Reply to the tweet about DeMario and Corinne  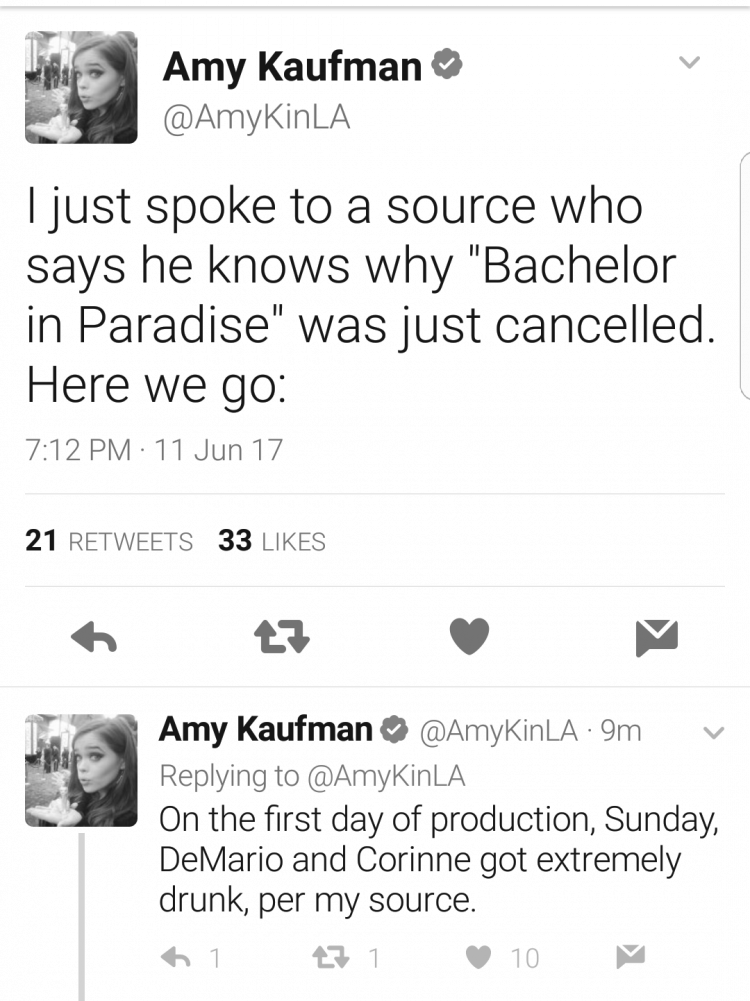click(176, 957)
